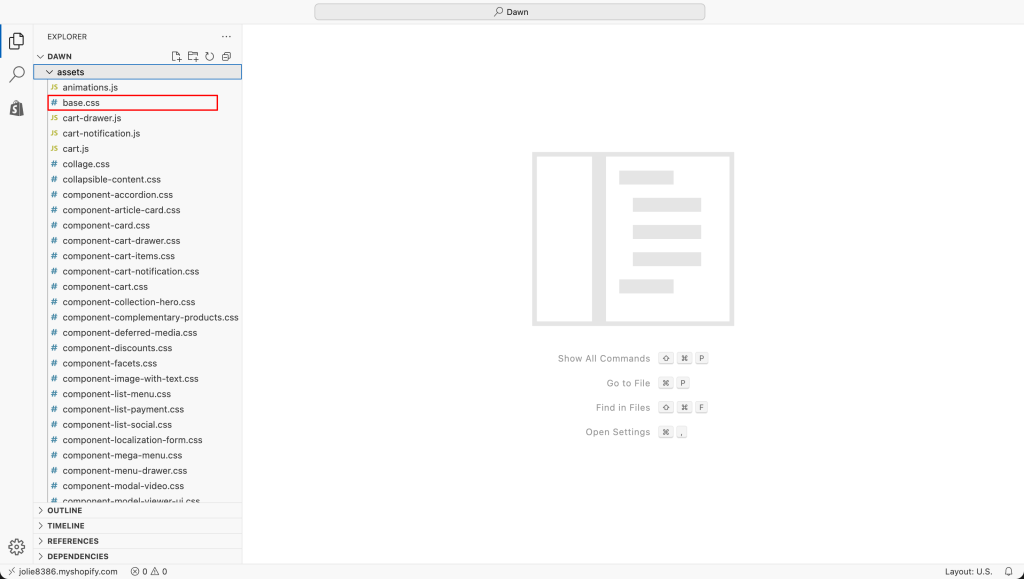Click jolie8386.myshopify.com remote indicator

point(62,572)
